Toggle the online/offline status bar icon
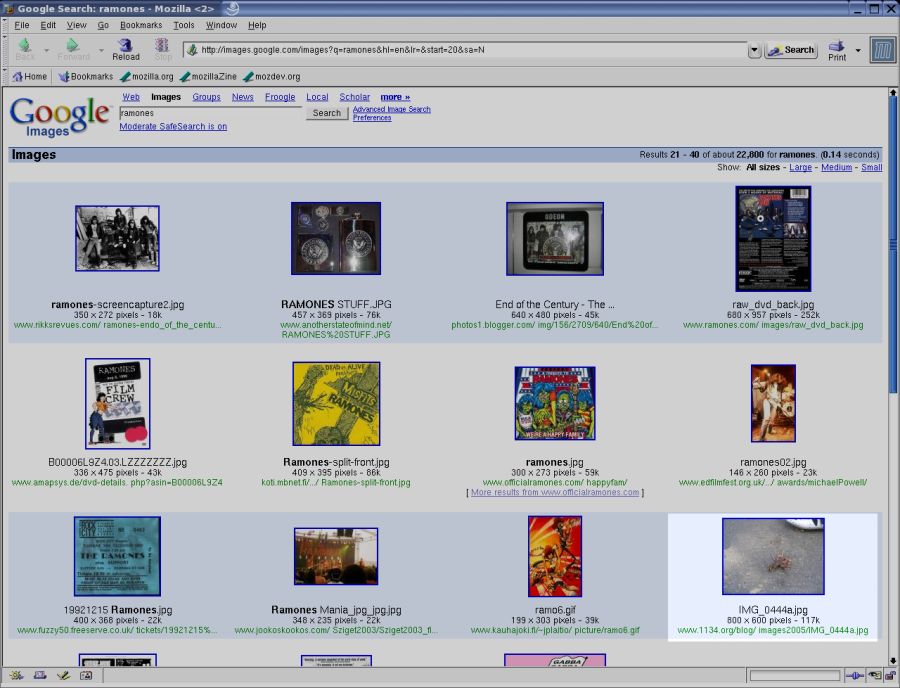 (854, 675)
